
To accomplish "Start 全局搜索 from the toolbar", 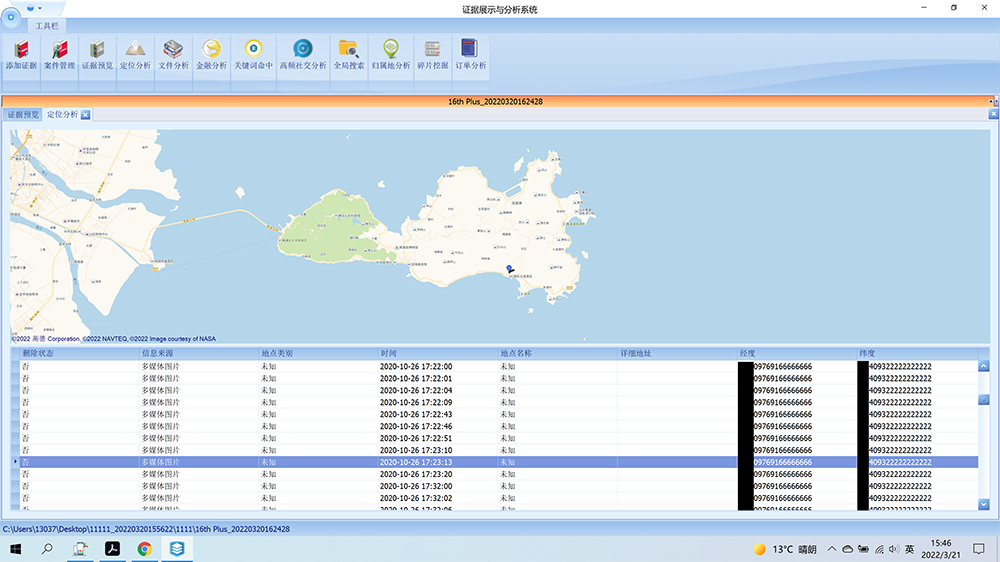I will point(349,55).
